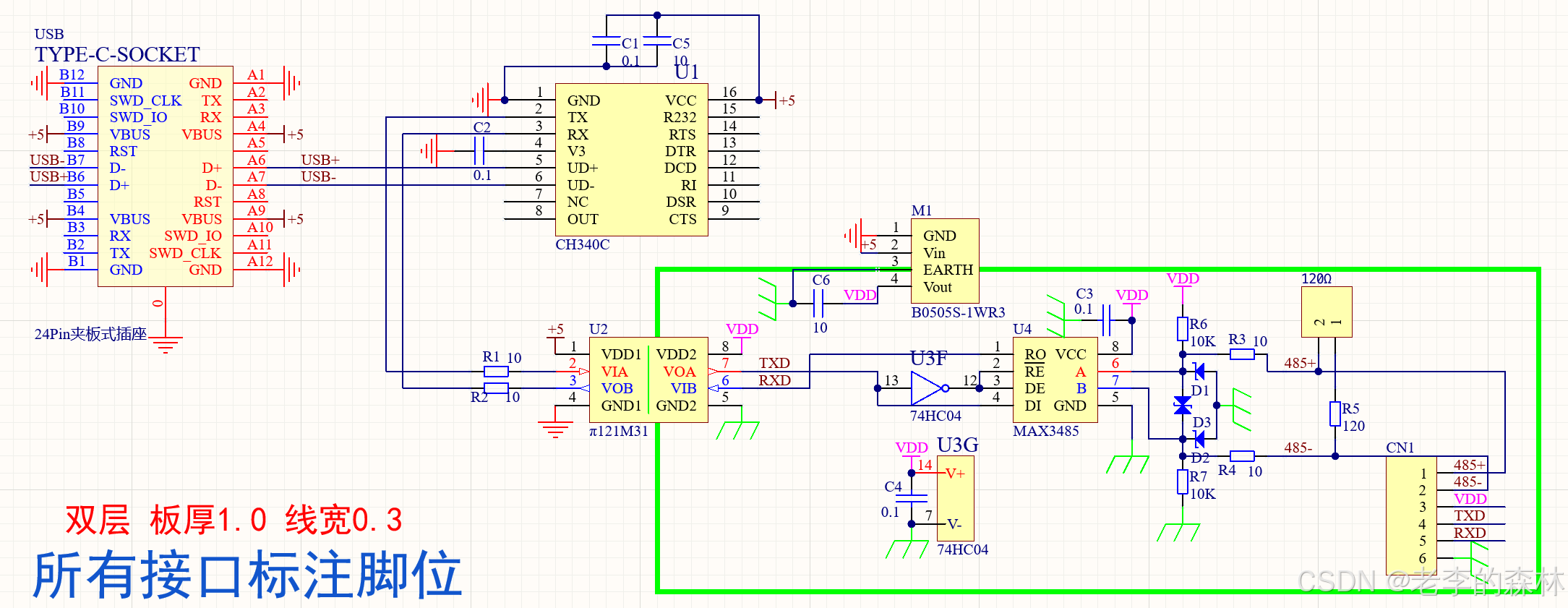1568x608 pixels.
Task: Click the EARTH pin name on M1
Action: (948, 270)
